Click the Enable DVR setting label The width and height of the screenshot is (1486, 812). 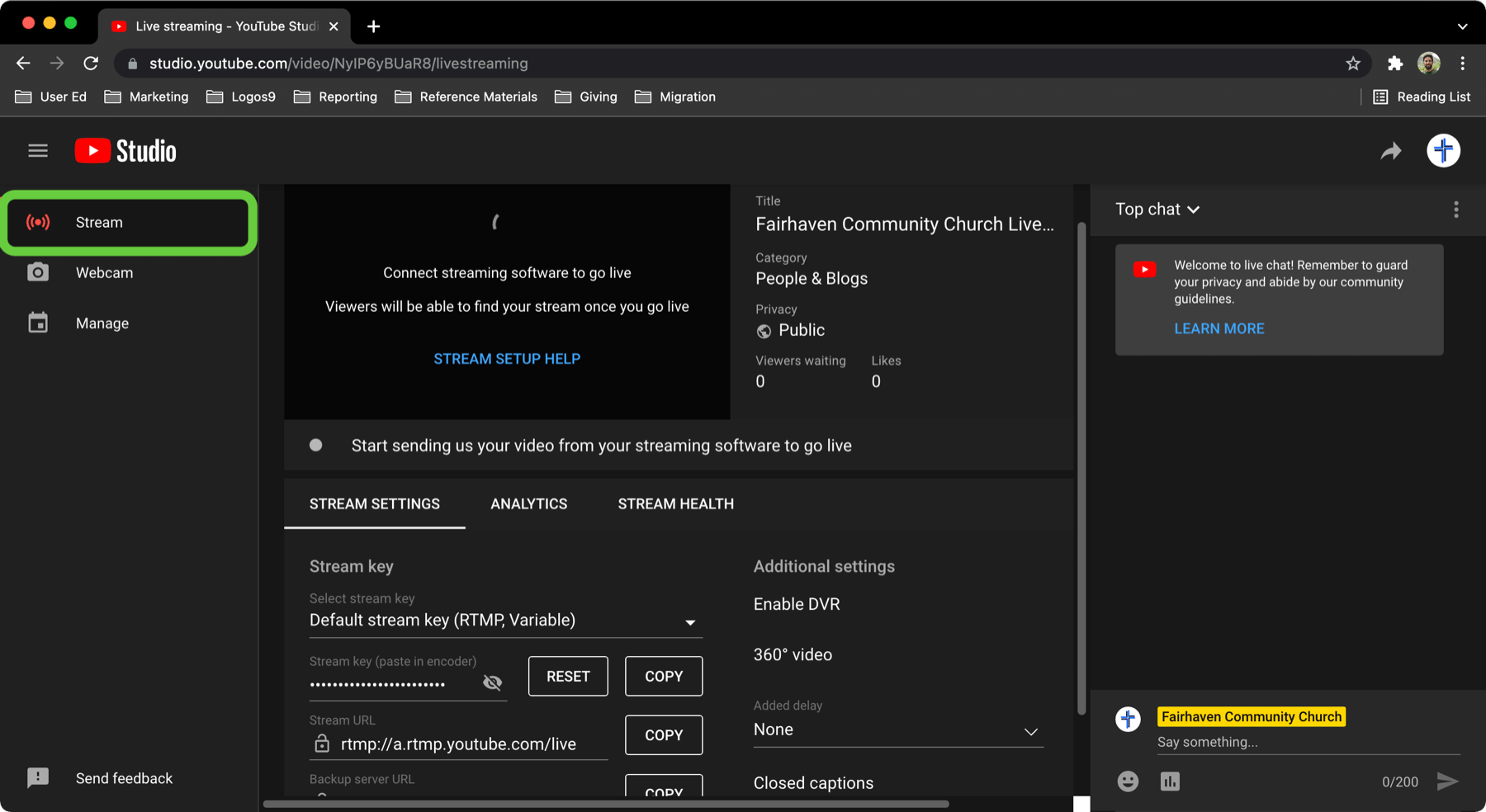tap(797, 604)
